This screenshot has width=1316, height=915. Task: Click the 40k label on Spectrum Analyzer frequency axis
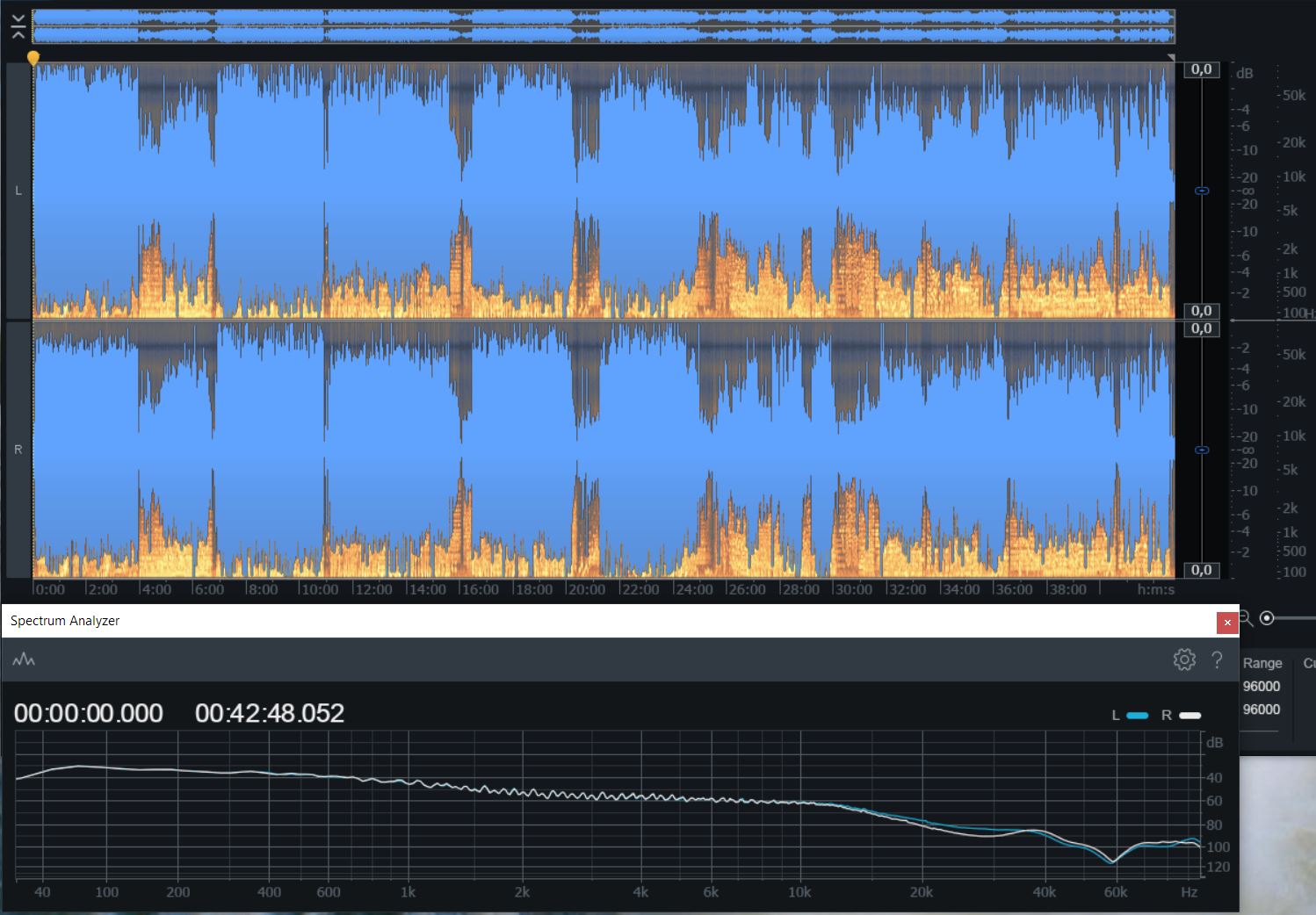tap(1045, 892)
